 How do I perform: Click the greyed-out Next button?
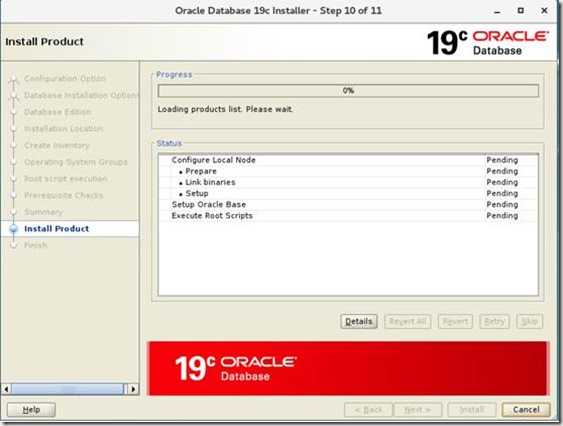click(418, 409)
